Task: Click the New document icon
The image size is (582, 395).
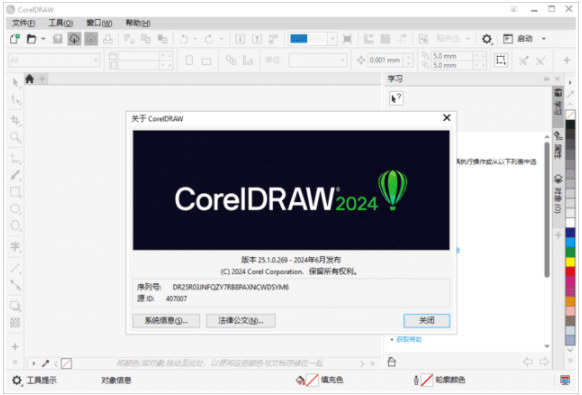Action: tap(15, 39)
